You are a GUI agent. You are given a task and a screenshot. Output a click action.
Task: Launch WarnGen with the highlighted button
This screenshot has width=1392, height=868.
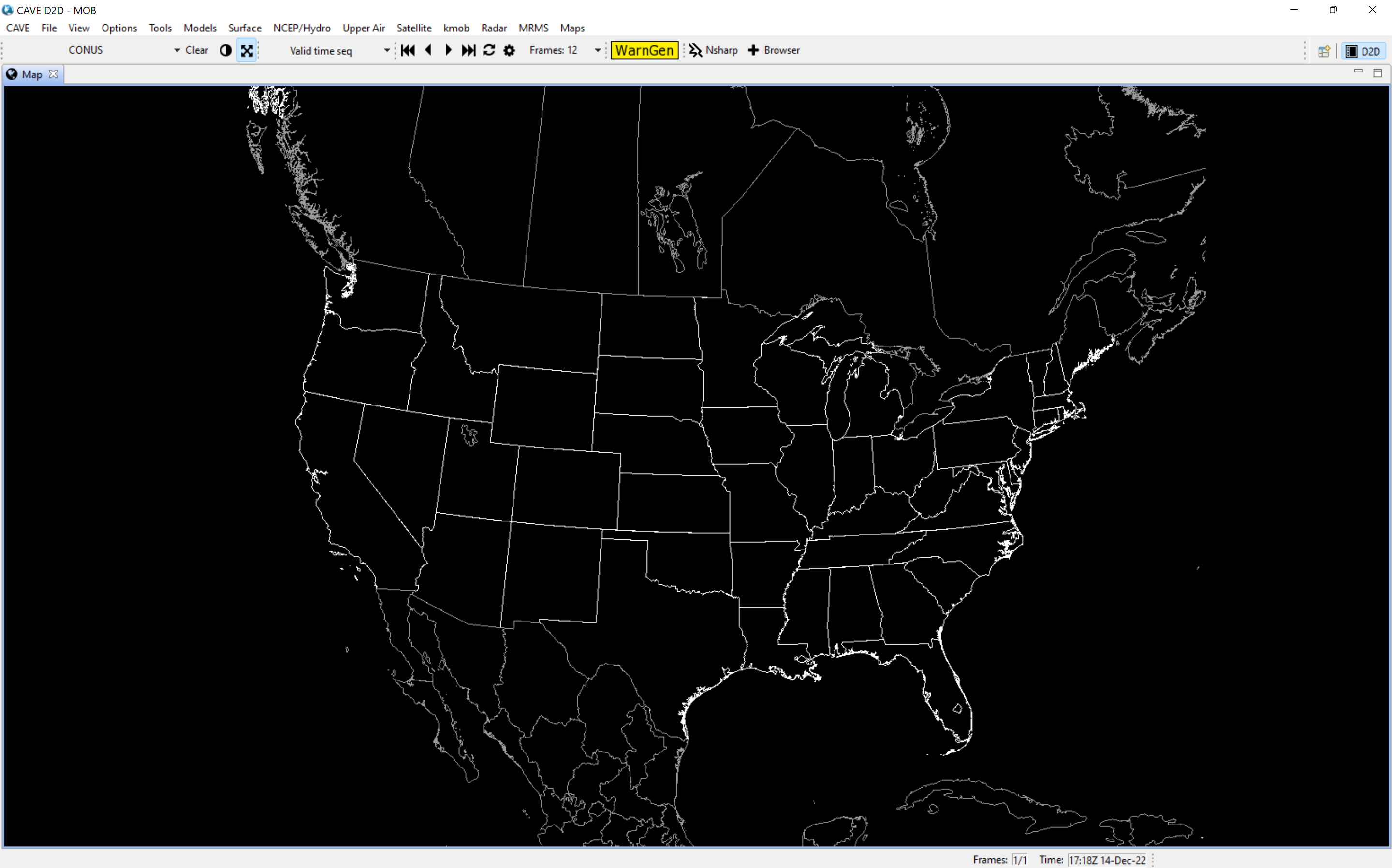pyautogui.click(x=645, y=50)
